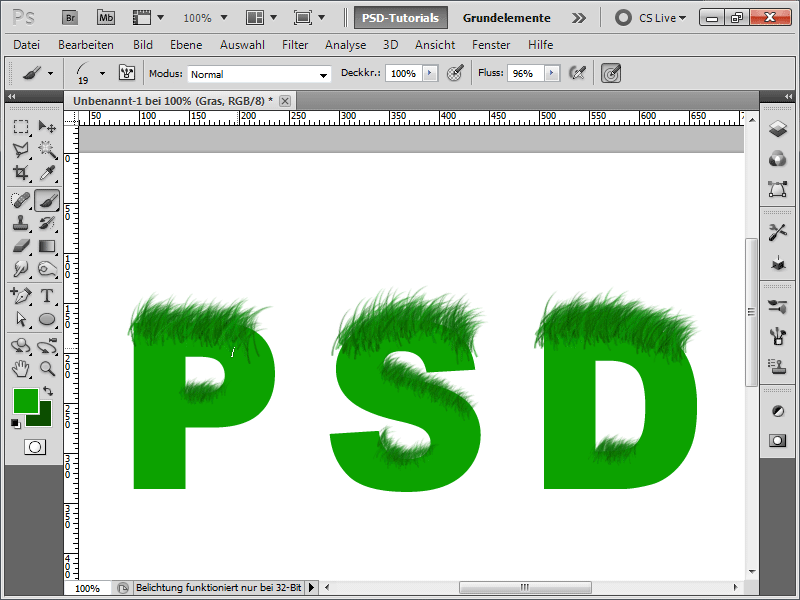
Task: Select the Gradient tool
Action: (x=47, y=246)
